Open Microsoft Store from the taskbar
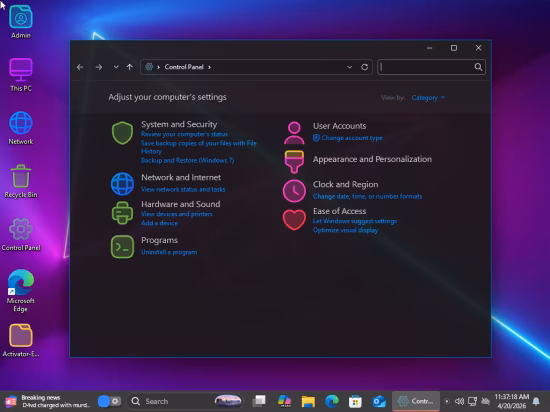550x412 pixels. 355,401
